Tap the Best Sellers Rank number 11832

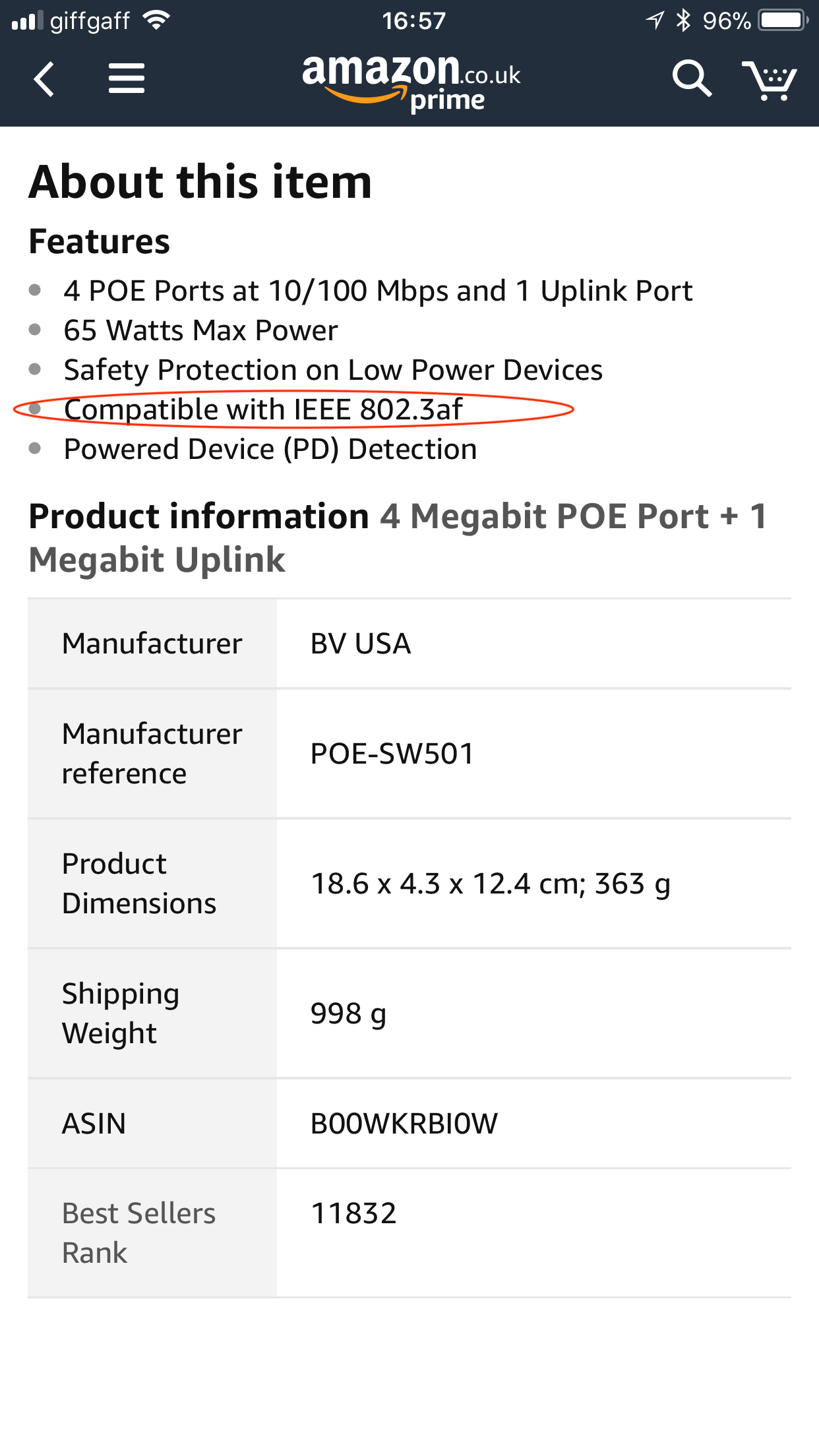353,1213
